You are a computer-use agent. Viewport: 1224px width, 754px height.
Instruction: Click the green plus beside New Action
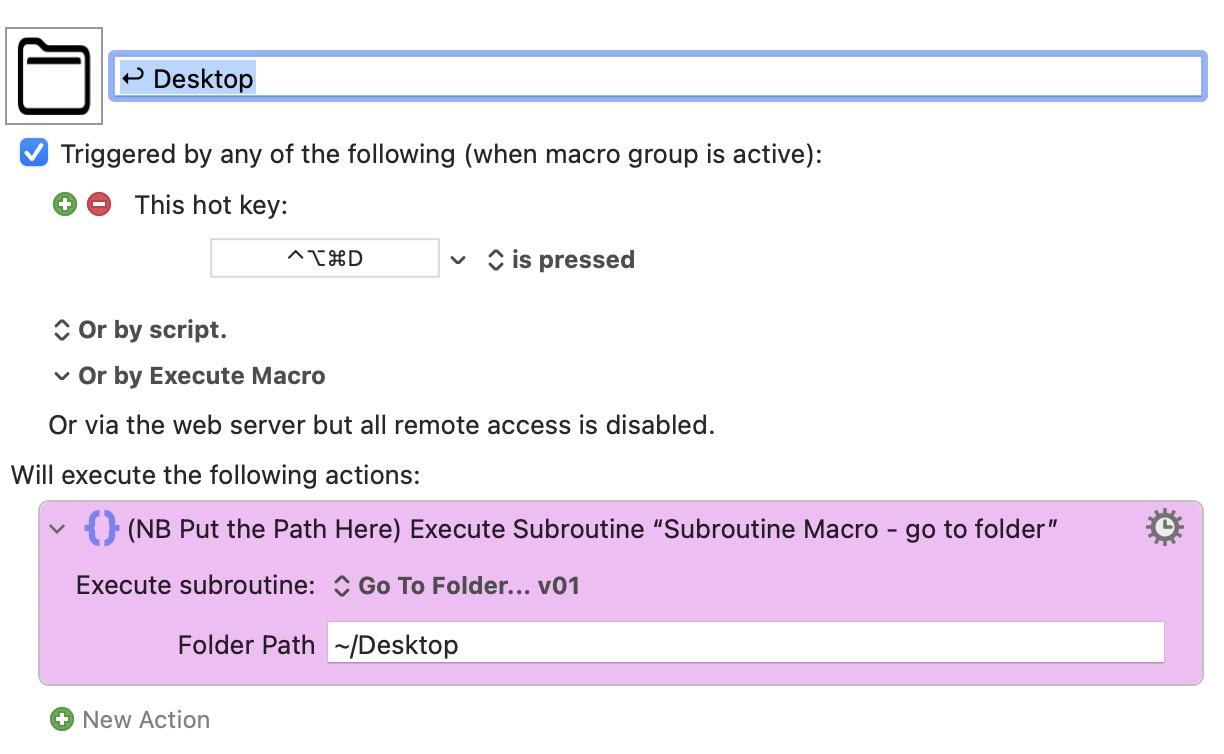pos(62,719)
